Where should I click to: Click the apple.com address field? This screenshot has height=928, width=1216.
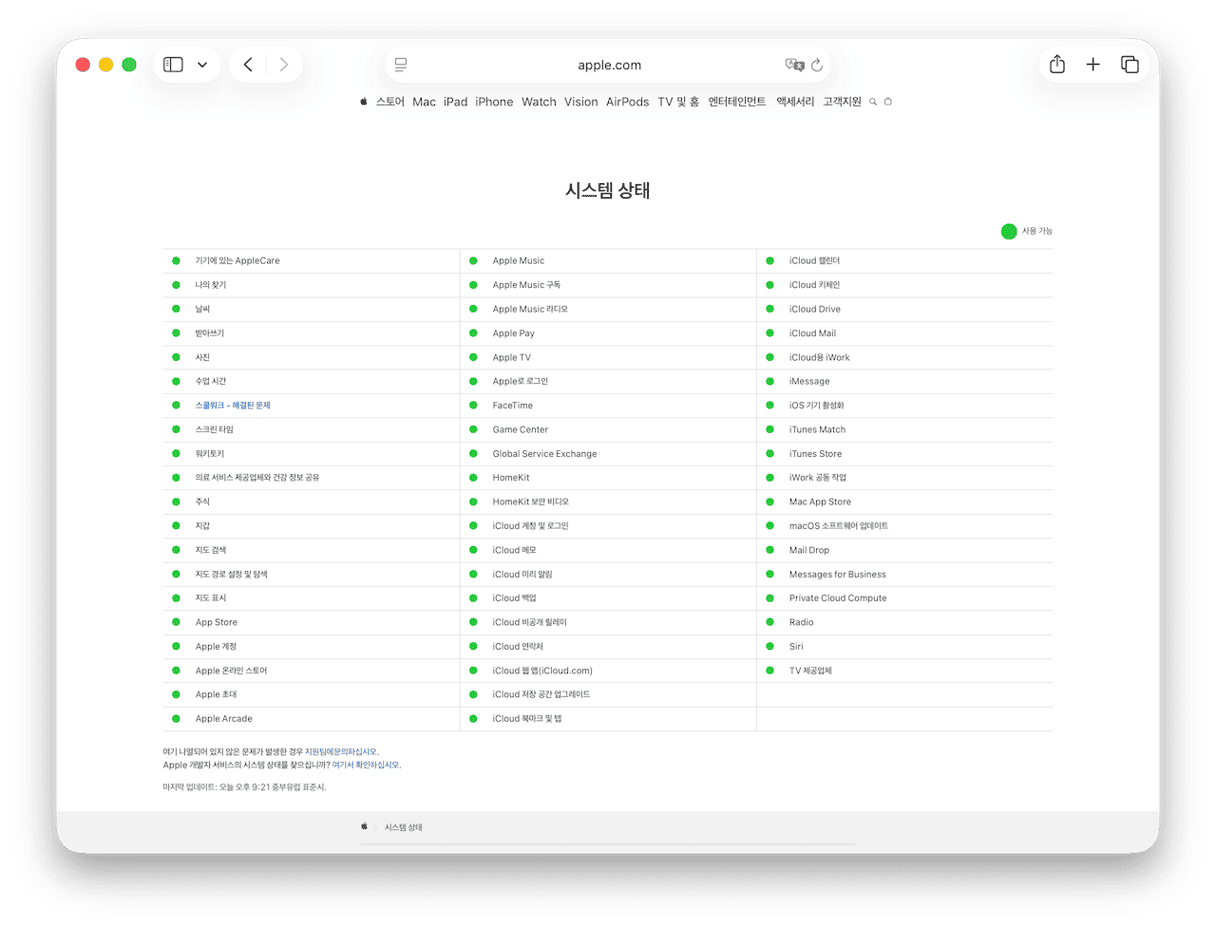tap(609, 65)
